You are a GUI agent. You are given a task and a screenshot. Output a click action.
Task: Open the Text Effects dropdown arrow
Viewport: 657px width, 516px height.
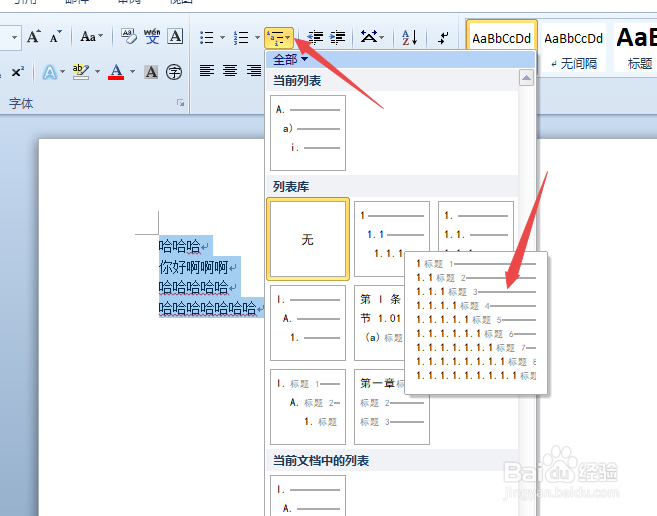tap(62, 72)
